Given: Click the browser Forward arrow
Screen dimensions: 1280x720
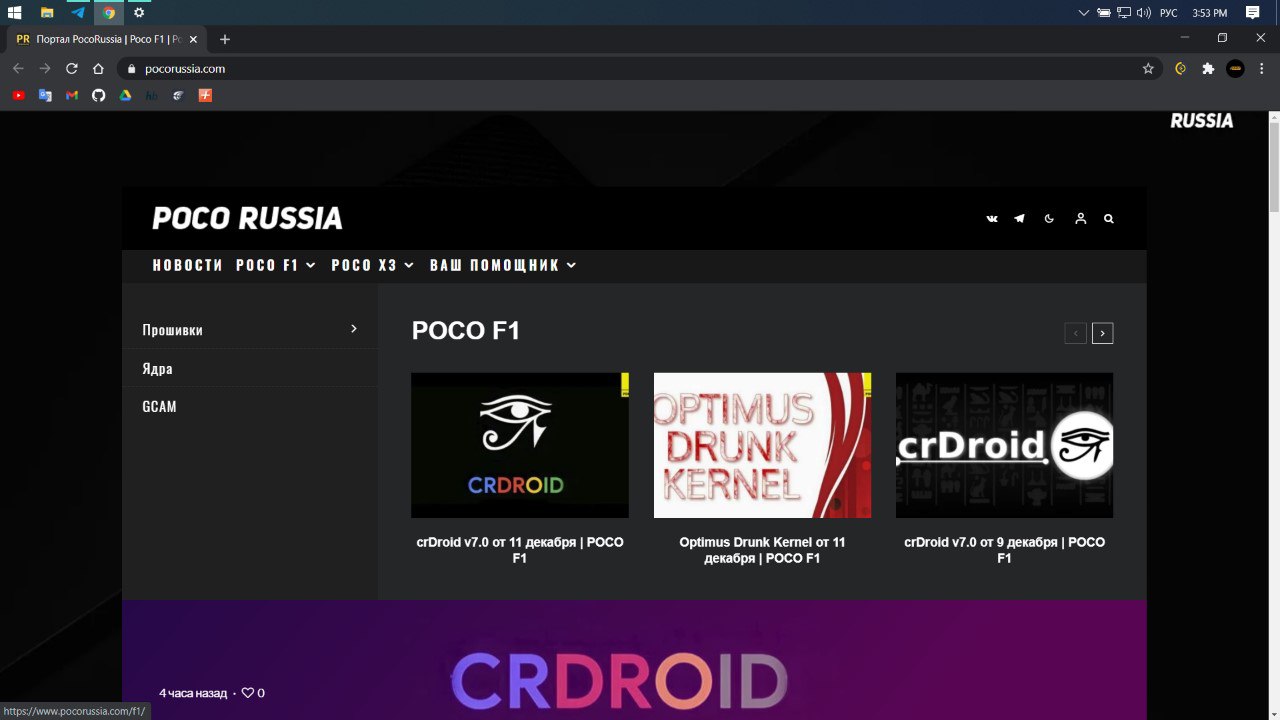Looking at the screenshot, I should tap(45, 69).
